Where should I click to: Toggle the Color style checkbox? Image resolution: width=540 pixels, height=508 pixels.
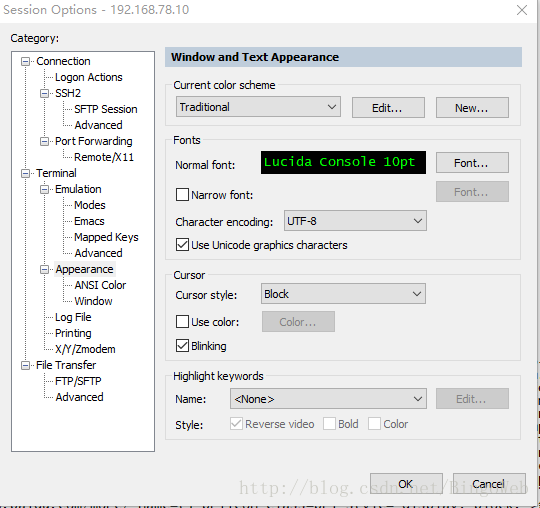[x=374, y=424]
